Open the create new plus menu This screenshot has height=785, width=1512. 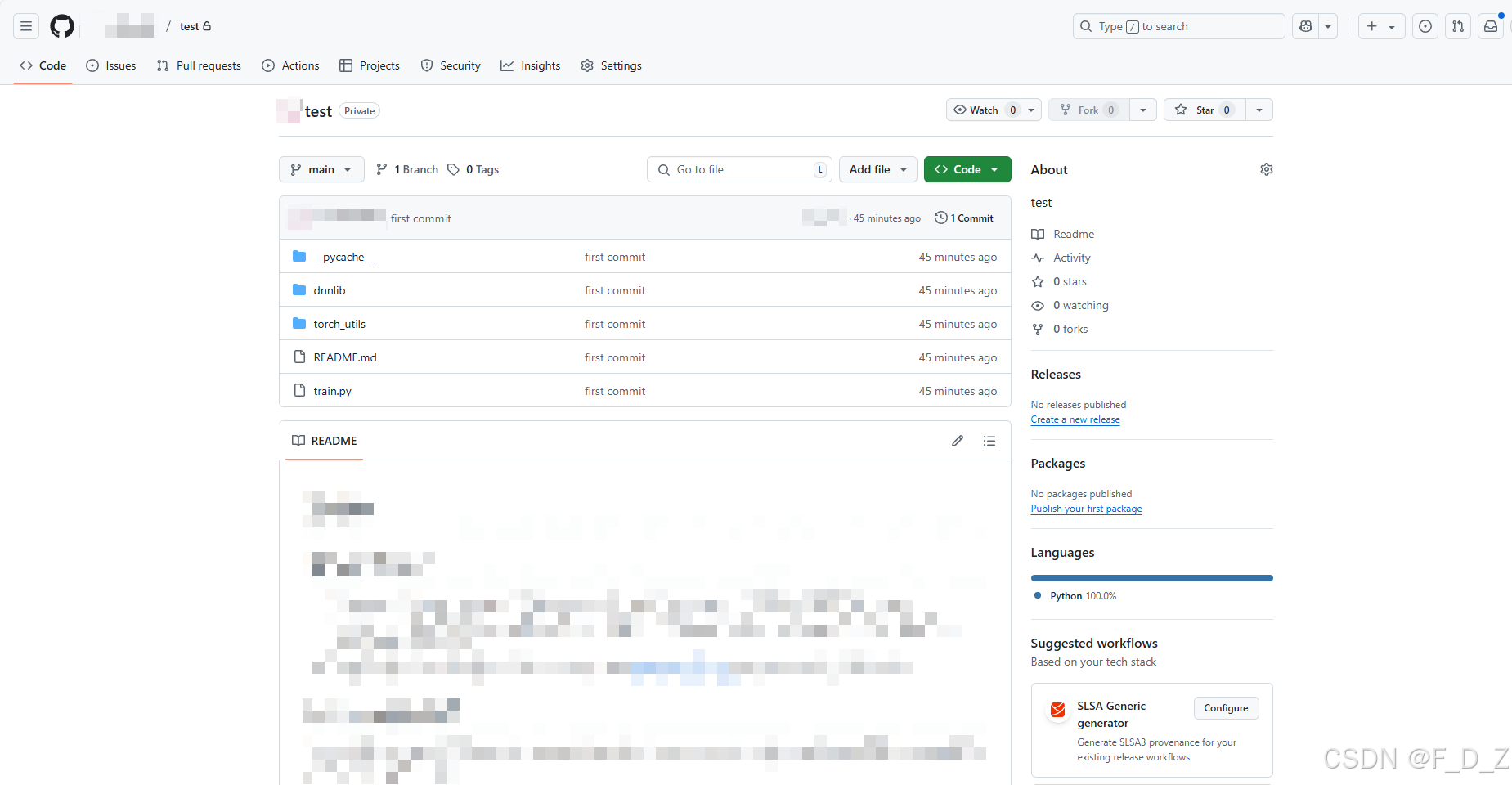1381,26
